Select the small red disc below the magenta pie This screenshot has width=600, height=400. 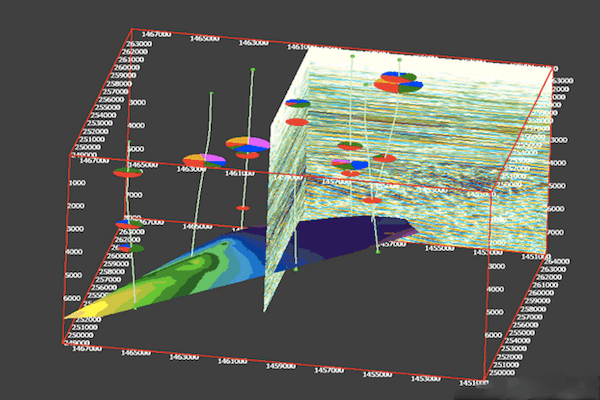click(x=242, y=208)
